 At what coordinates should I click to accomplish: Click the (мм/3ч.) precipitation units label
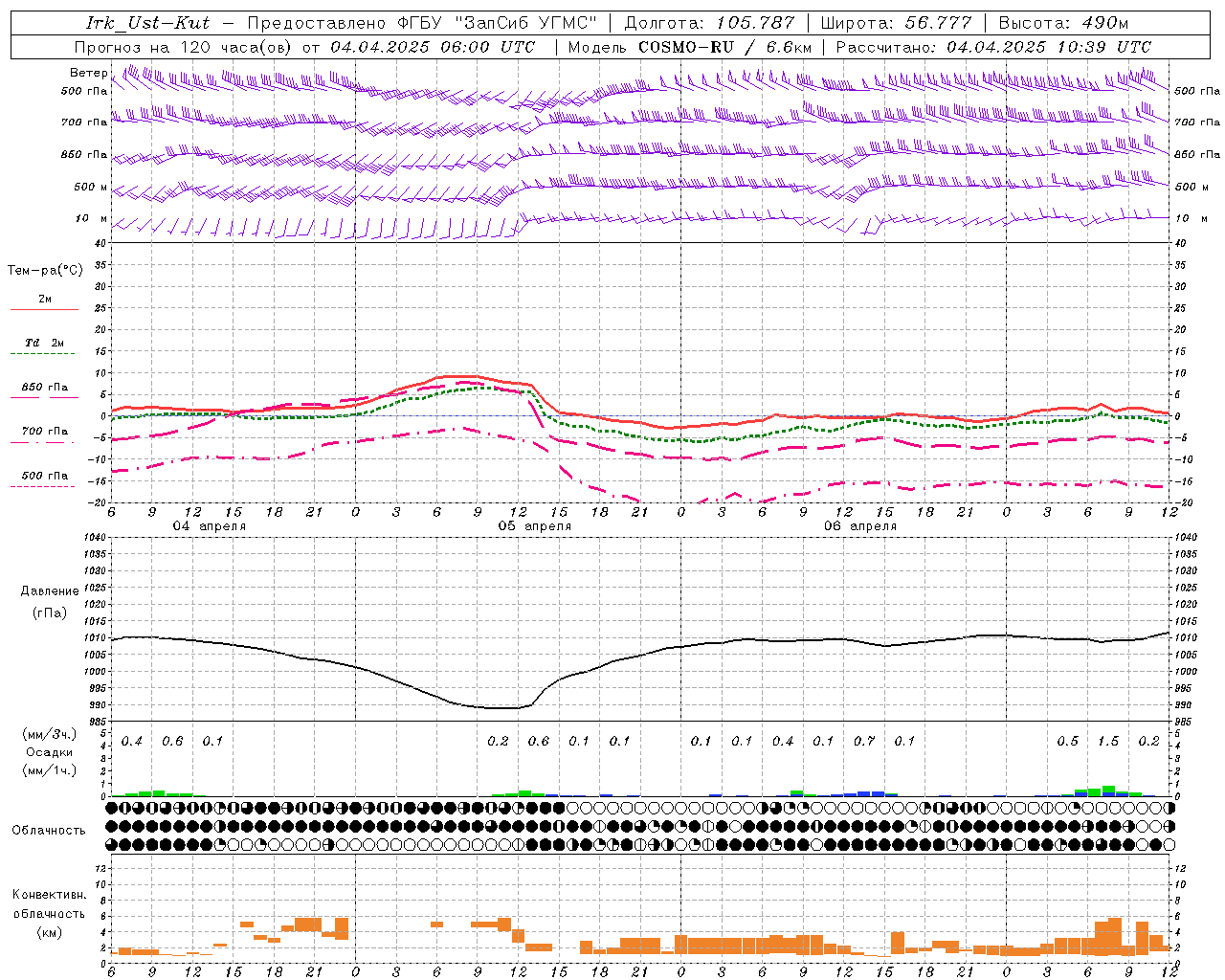click(50, 734)
